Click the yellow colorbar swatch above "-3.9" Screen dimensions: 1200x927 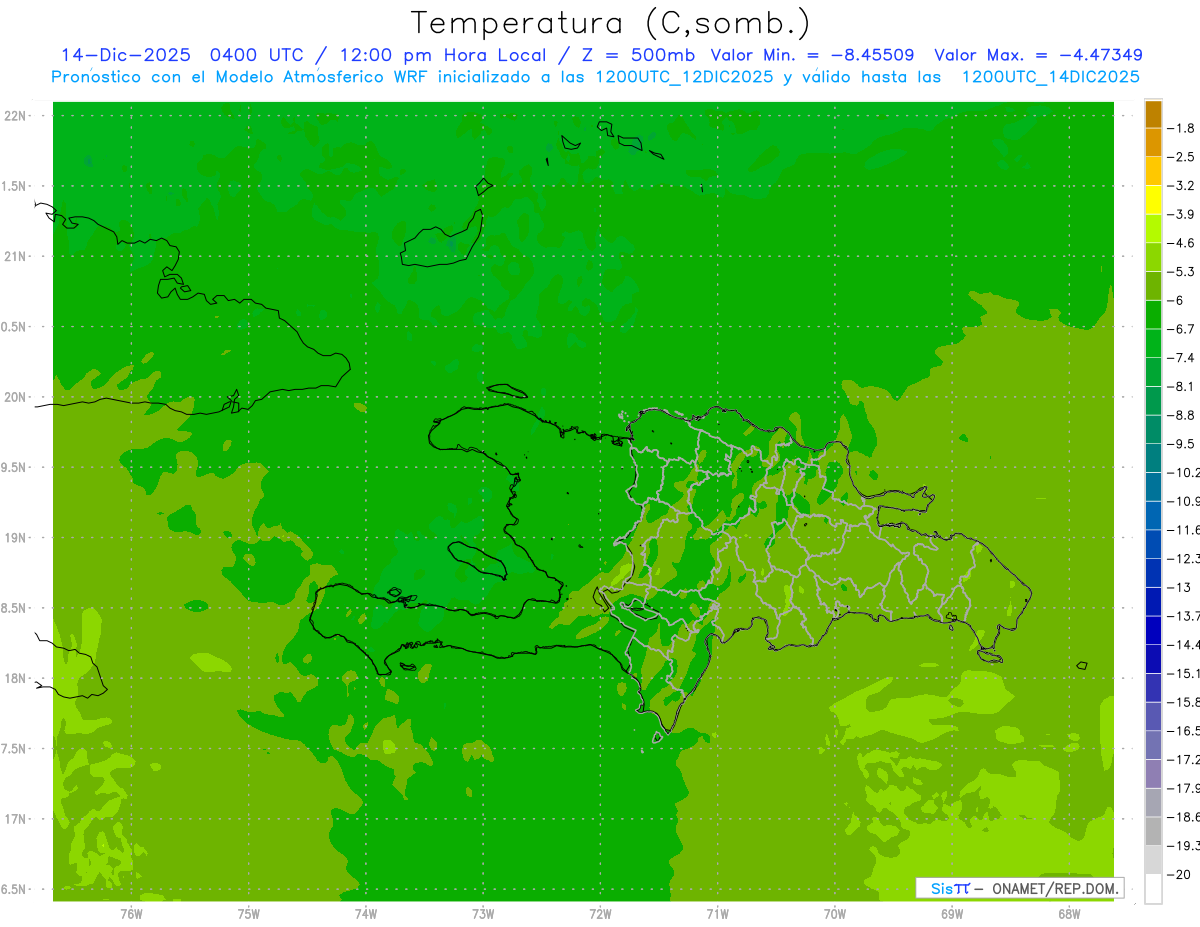point(1153,200)
